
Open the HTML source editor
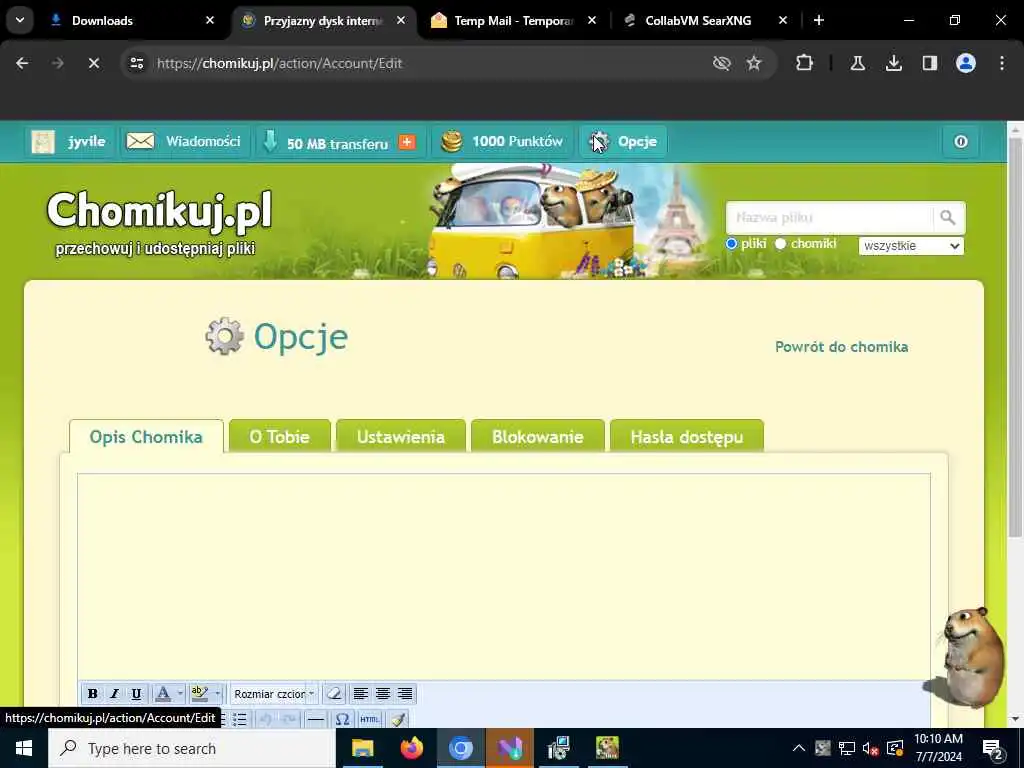(370, 720)
